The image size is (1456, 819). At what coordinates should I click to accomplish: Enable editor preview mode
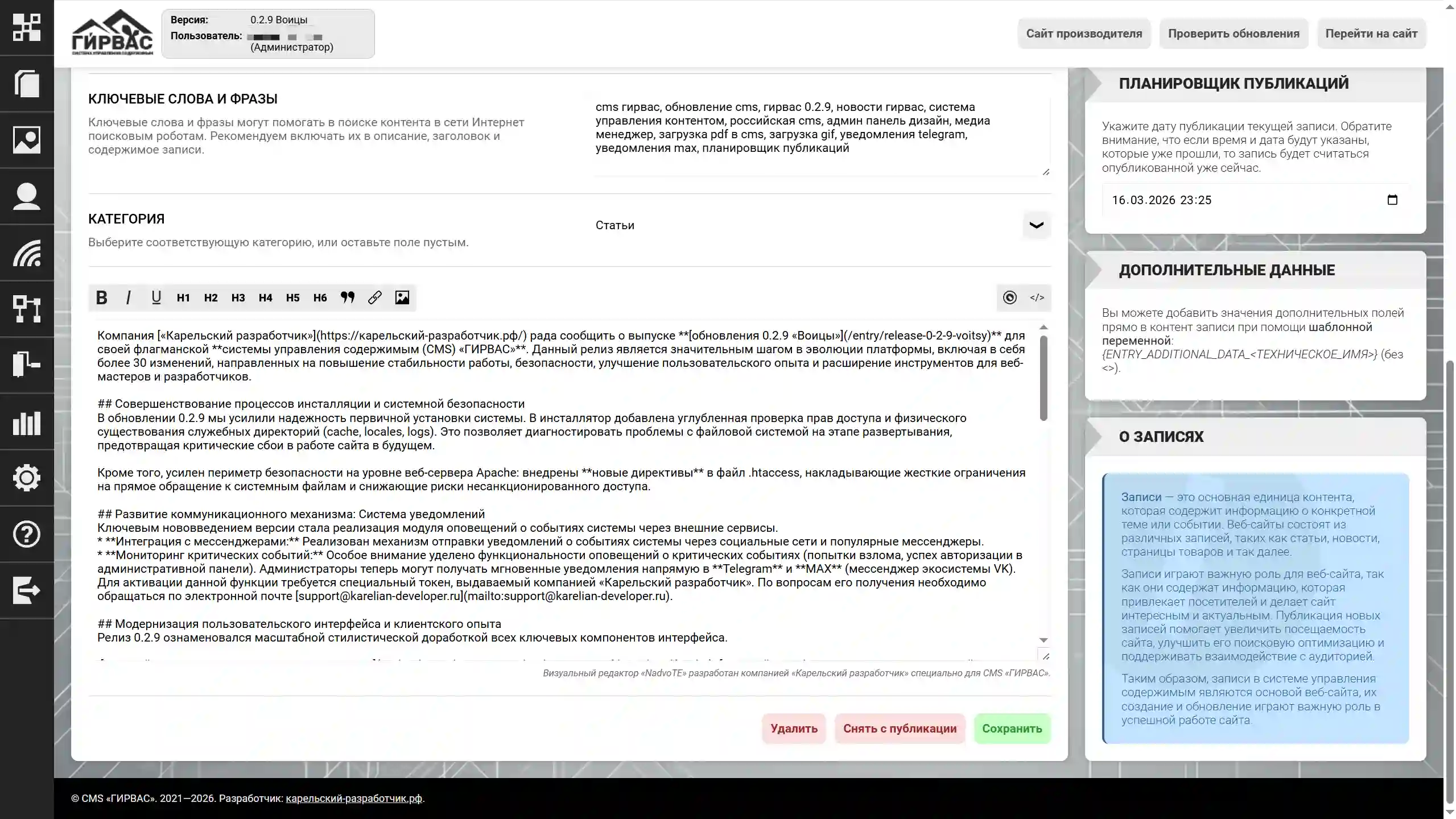click(x=1009, y=297)
